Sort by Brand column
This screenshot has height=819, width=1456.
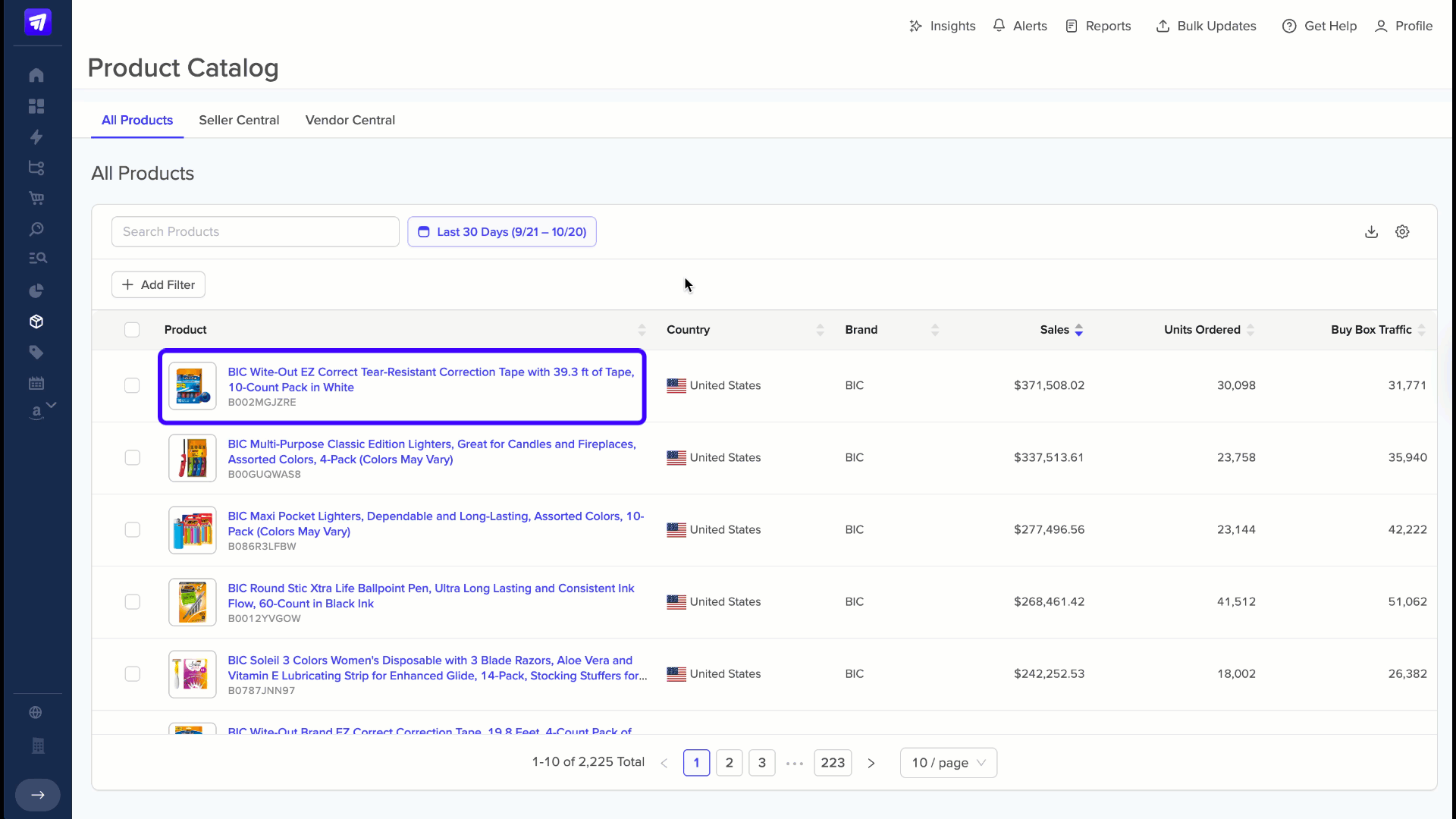tap(935, 330)
